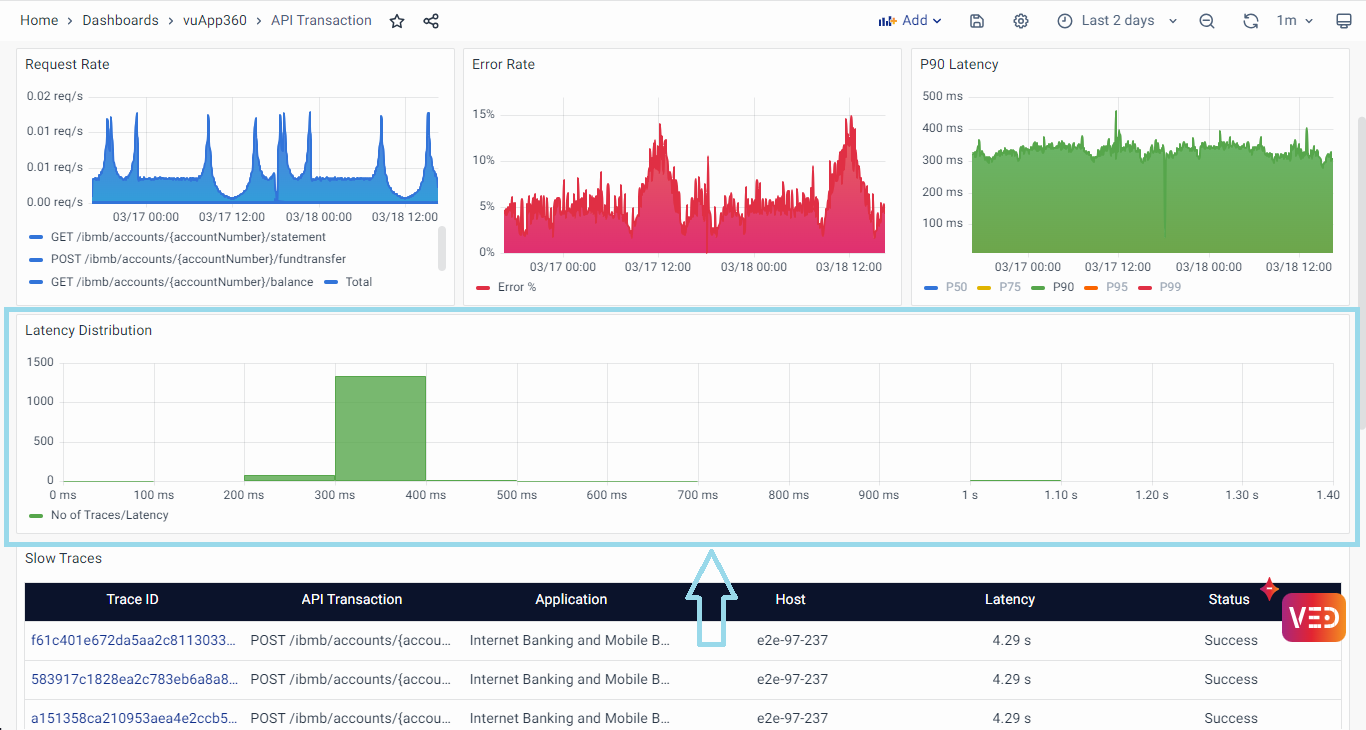Open trace 583917c1828ea2c783eb6a8a8 link

(x=133, y=679)
